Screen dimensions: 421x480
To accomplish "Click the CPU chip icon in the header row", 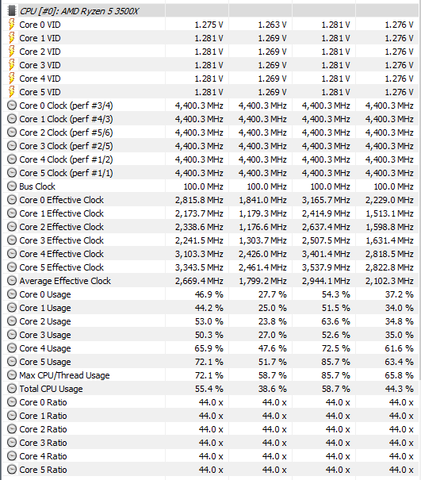I will pos(12,11).
